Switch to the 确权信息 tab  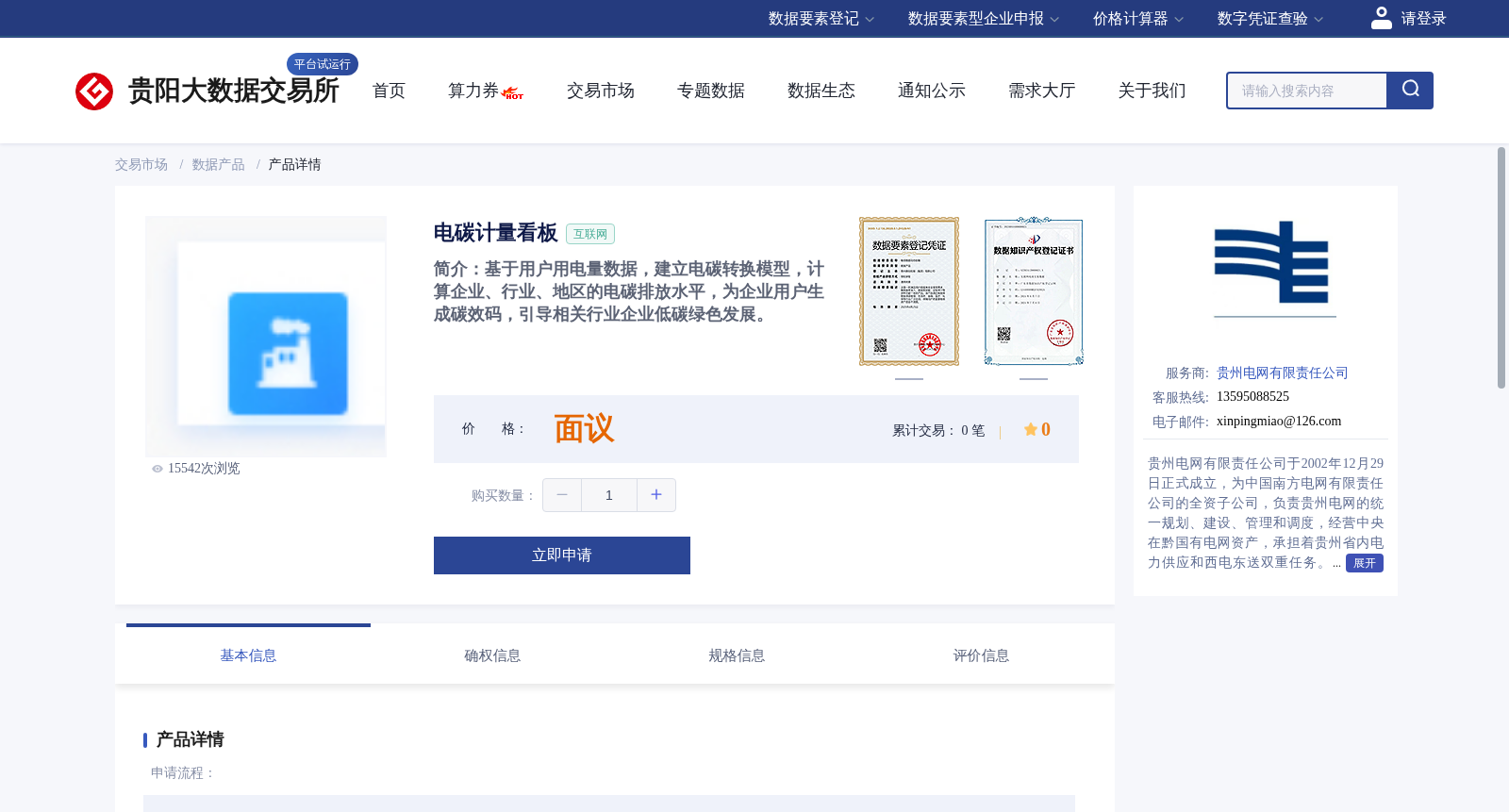pyautogui.click(x=492, y=655)
